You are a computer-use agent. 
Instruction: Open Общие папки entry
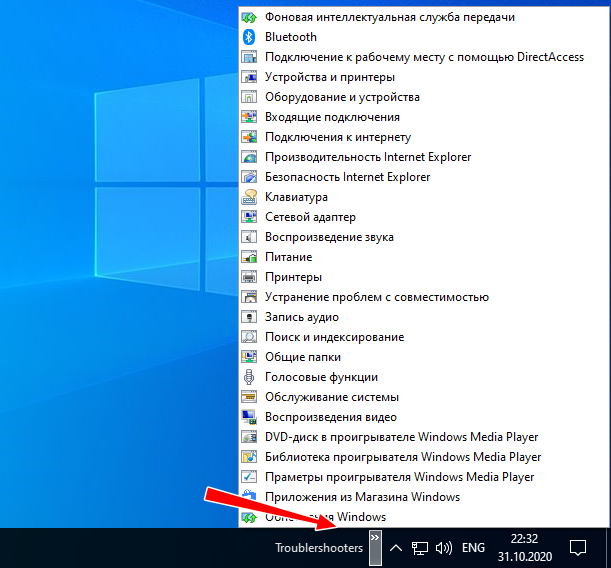coord(303,357)
